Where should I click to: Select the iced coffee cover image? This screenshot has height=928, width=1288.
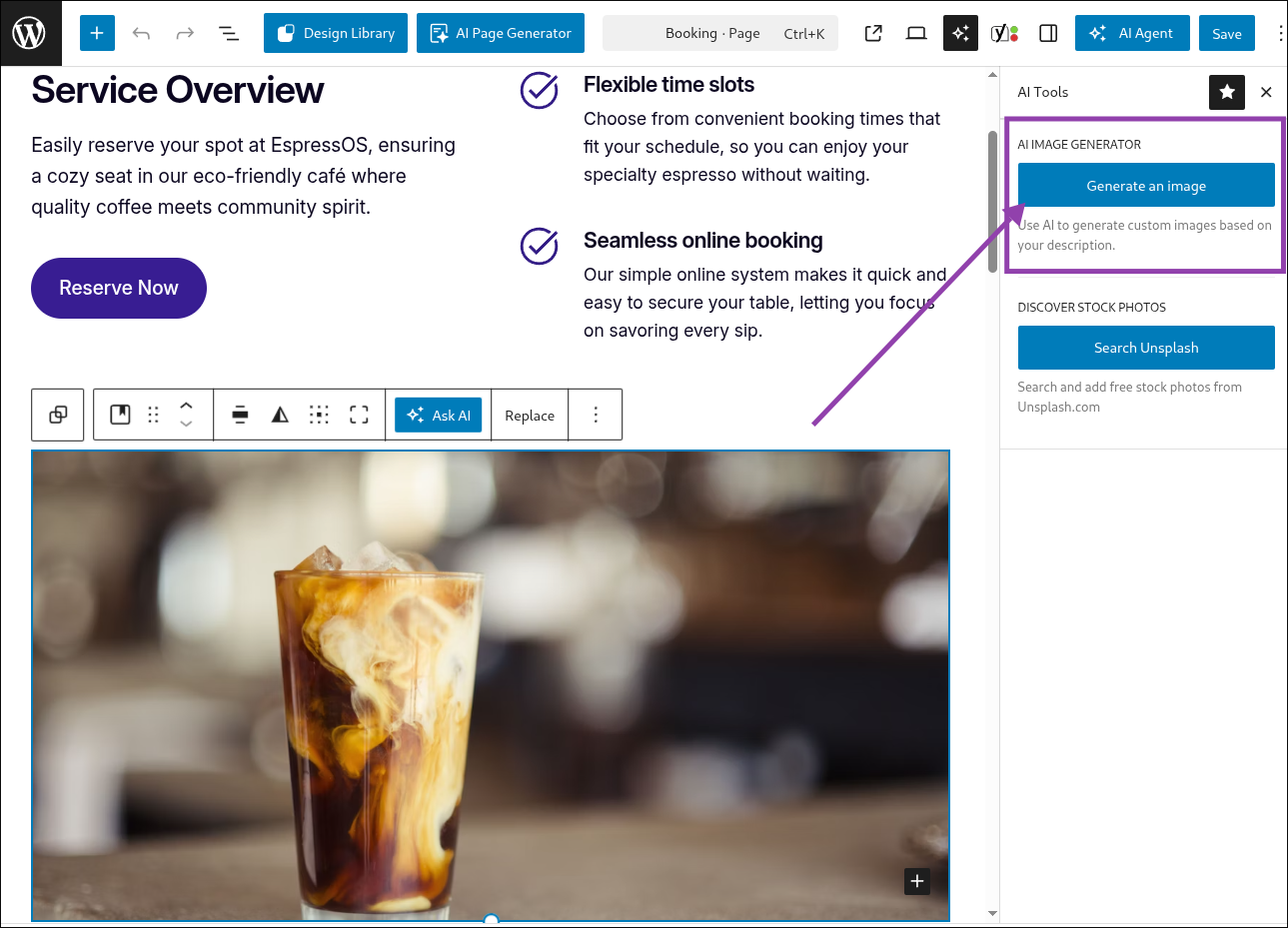491,685
